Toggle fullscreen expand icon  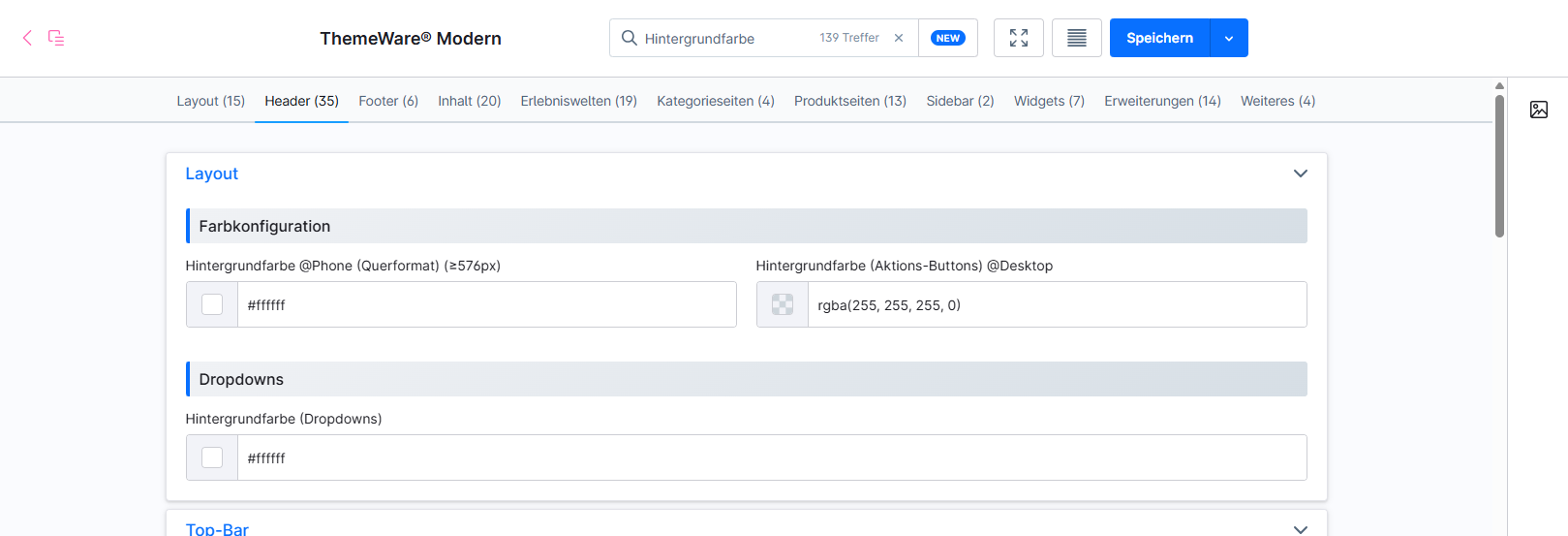point(1018,38)
